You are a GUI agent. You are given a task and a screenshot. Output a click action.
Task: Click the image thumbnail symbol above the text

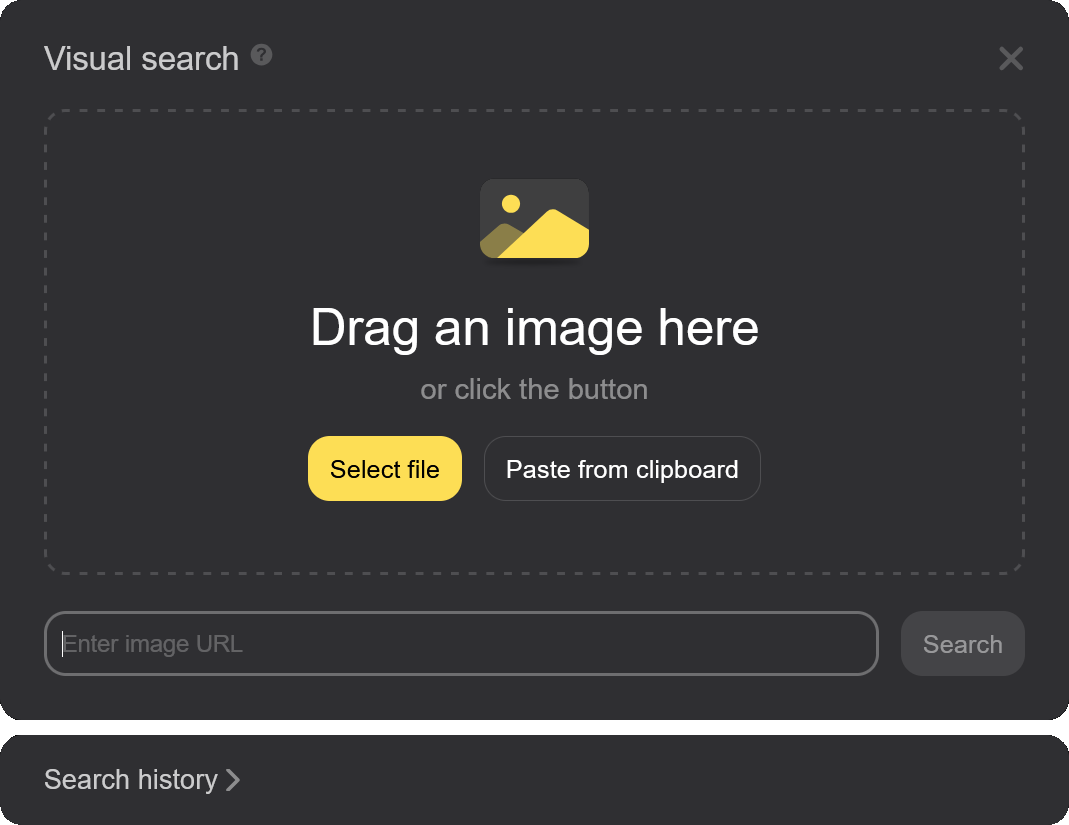534,219
